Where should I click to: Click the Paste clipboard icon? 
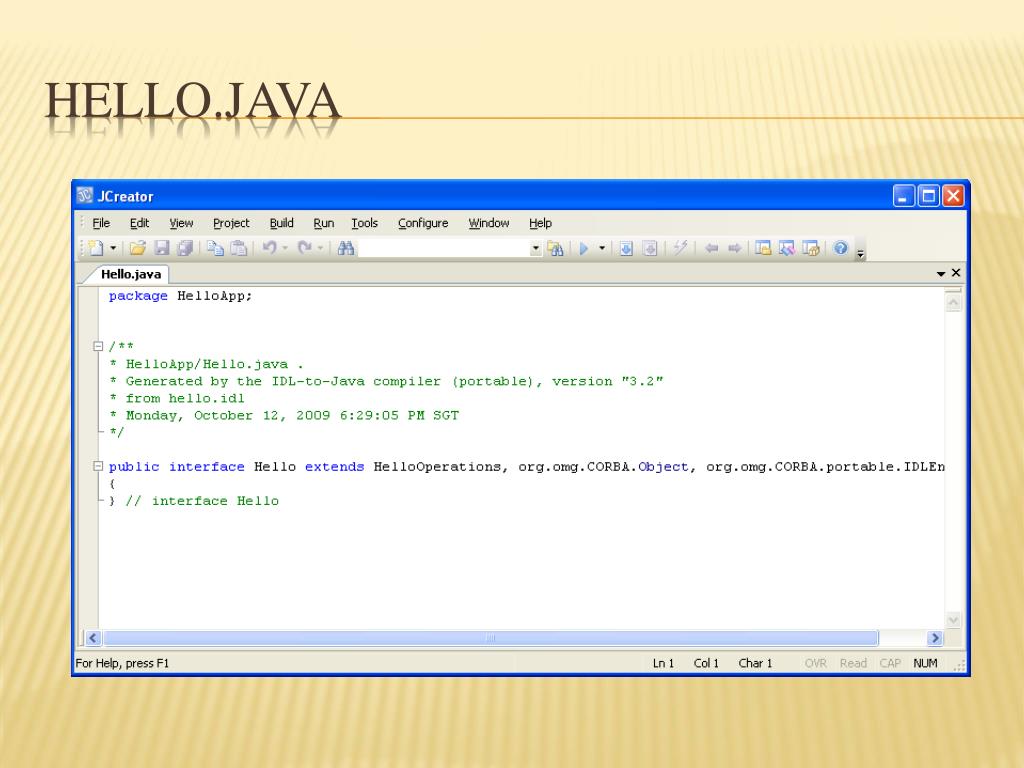tap(239, 248)
